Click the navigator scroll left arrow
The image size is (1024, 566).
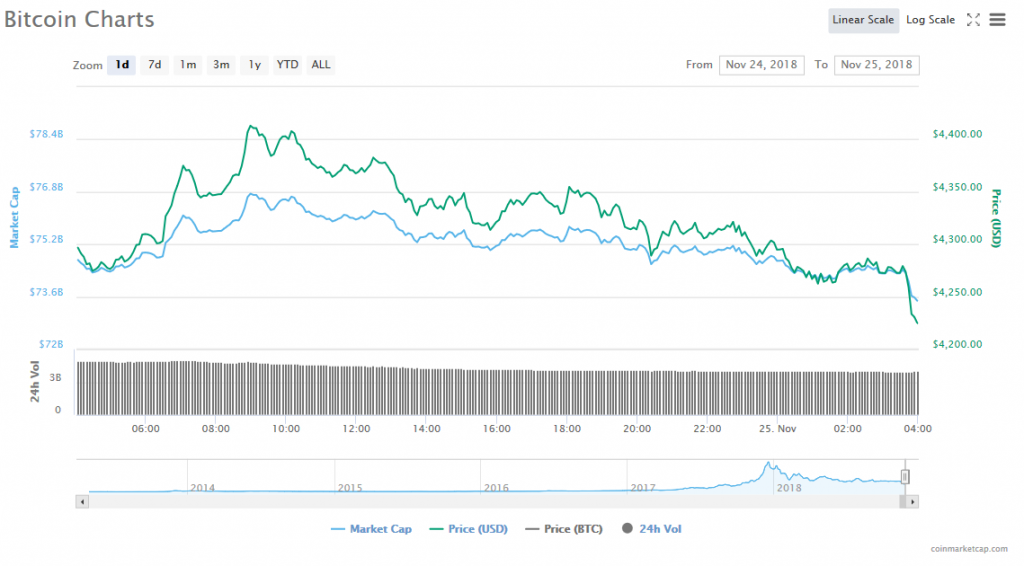click(x=82, y=498)
